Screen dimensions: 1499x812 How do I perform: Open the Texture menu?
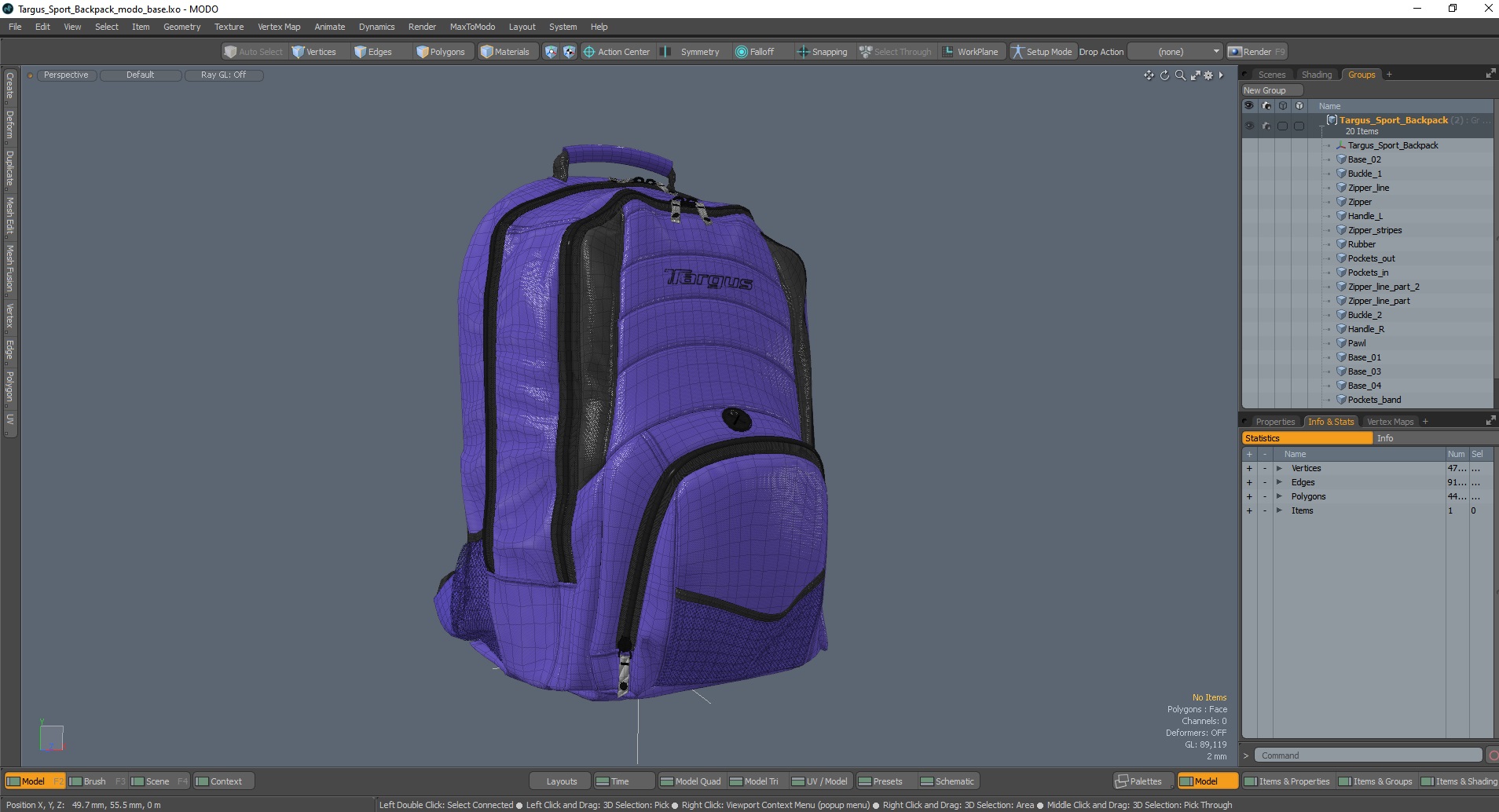click(229, 27)
